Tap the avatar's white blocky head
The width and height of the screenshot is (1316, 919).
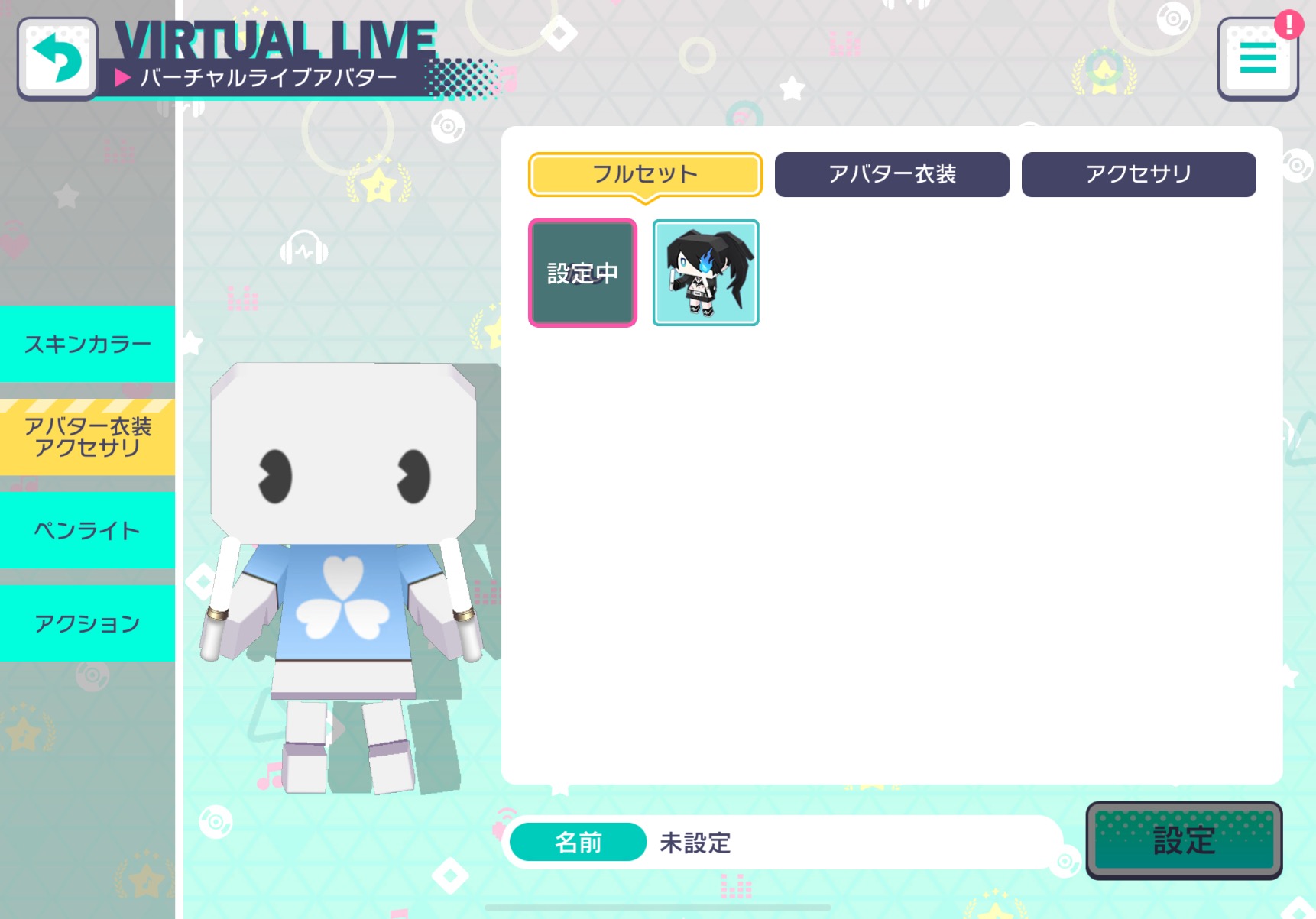(343, 454)
